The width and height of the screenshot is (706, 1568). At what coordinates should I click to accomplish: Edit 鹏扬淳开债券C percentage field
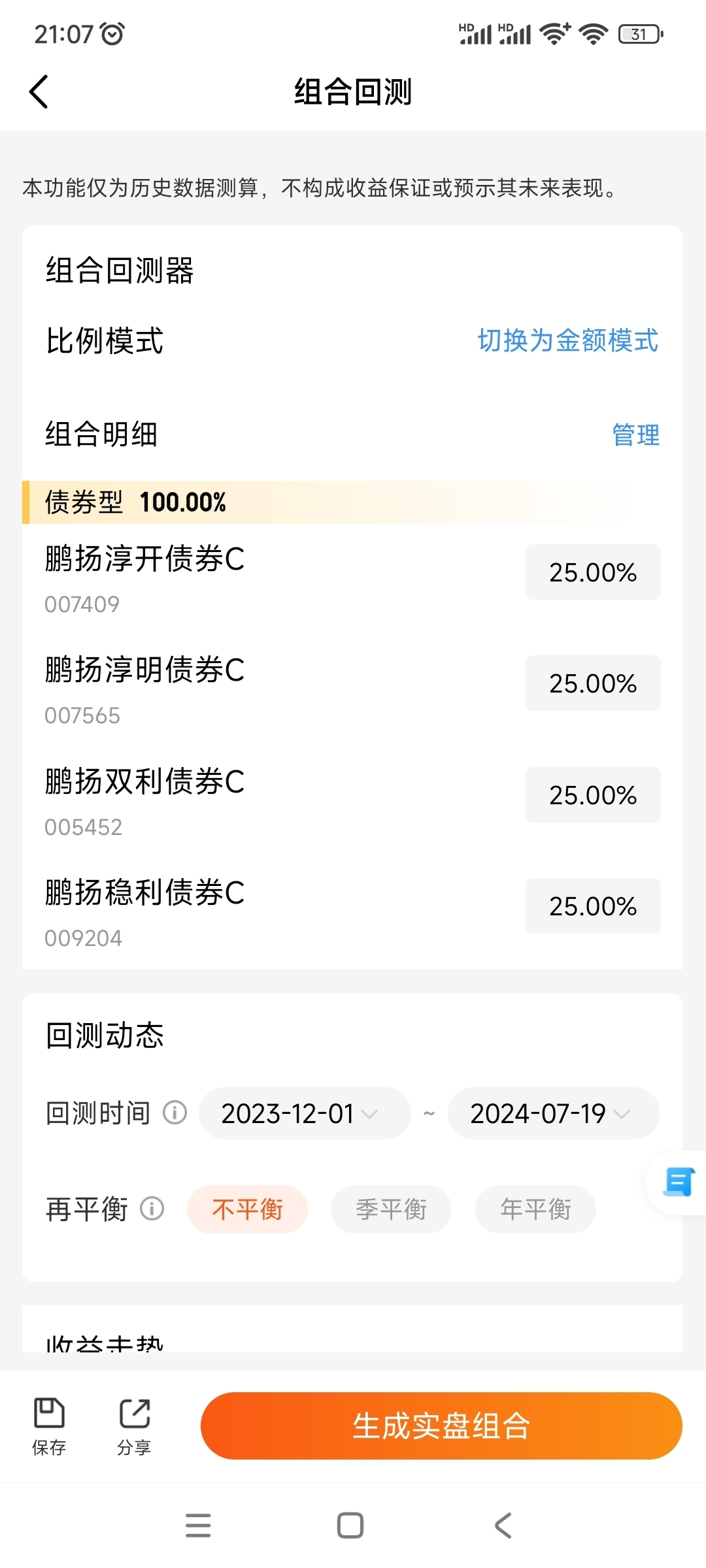[593, 572]
